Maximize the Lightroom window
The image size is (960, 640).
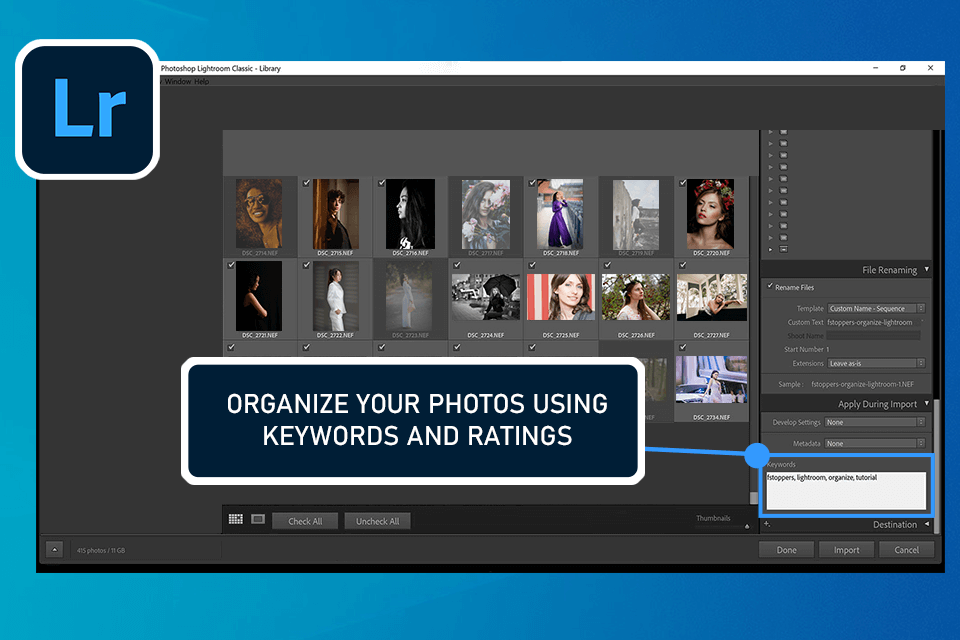pyautogui.click(x=902, y=68)
